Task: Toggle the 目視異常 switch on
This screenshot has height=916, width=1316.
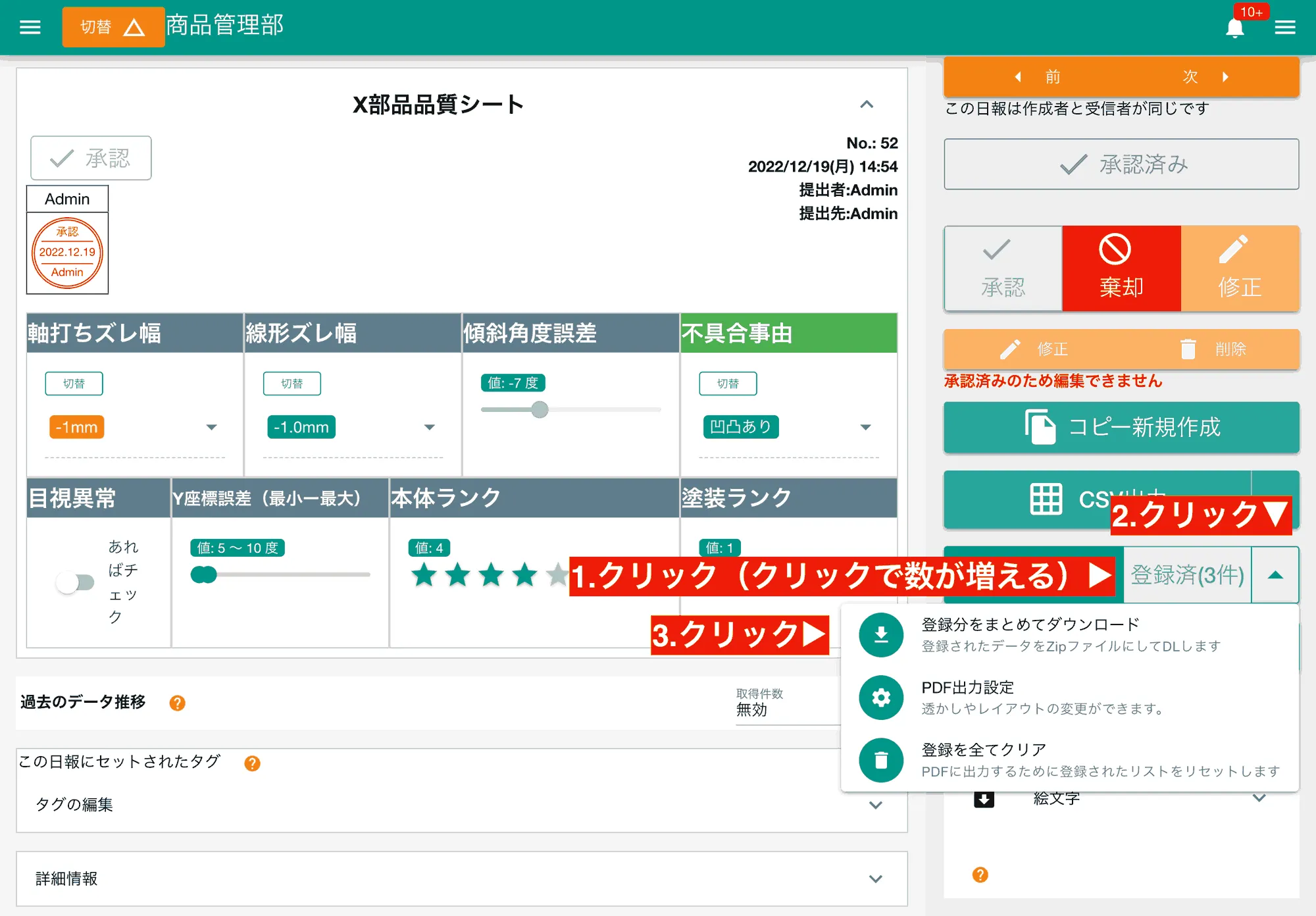Action: [x=76, y=582]
